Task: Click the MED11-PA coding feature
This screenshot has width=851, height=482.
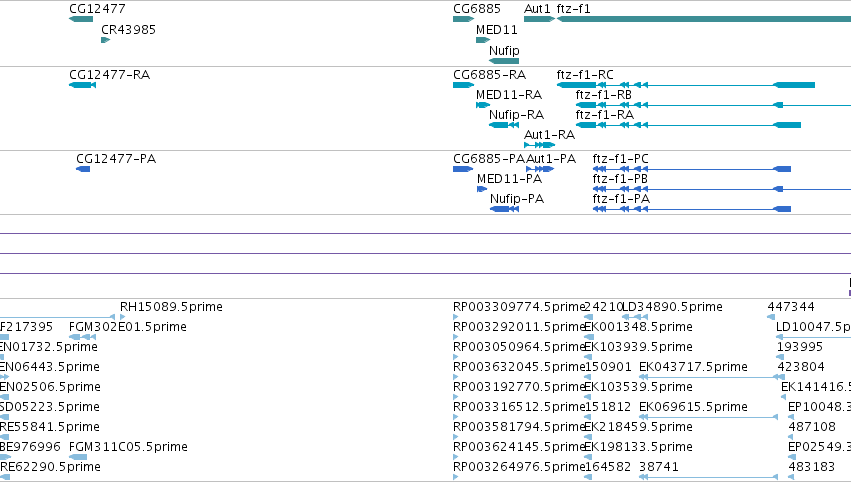Action: click(482, 189)
